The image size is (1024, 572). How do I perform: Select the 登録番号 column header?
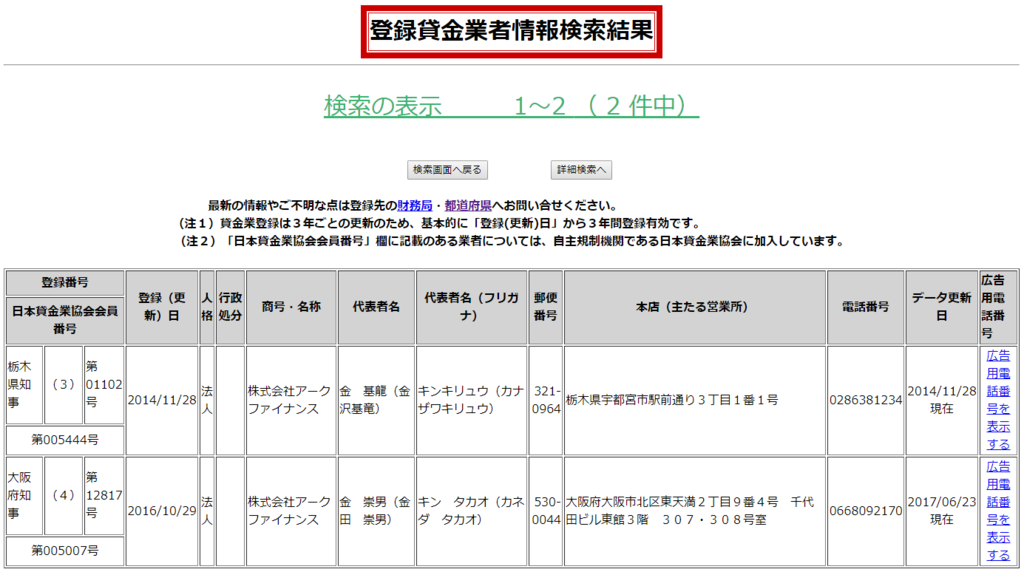click(65, 283)
